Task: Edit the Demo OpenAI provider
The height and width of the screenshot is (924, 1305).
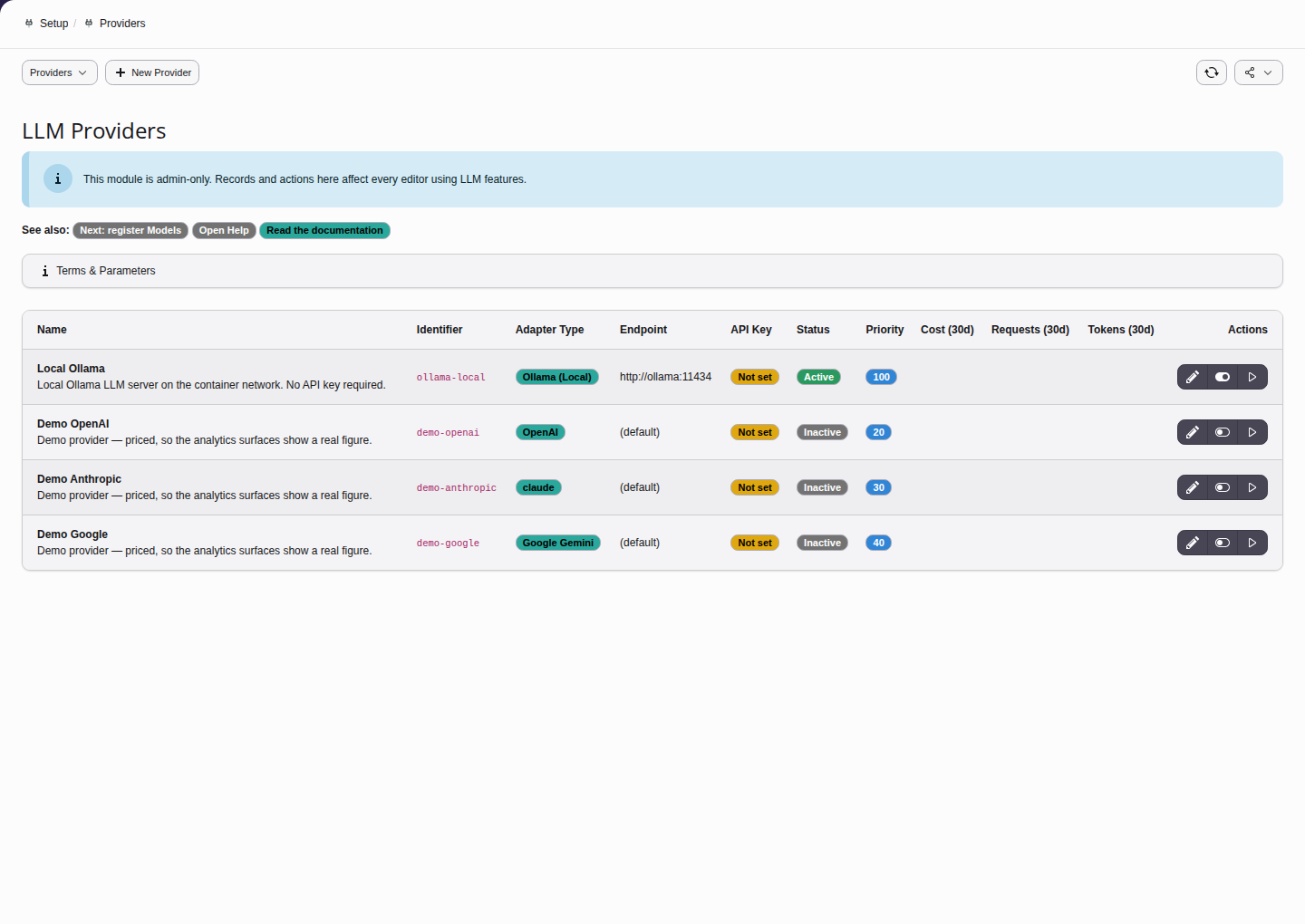Action: (1193, 432)
